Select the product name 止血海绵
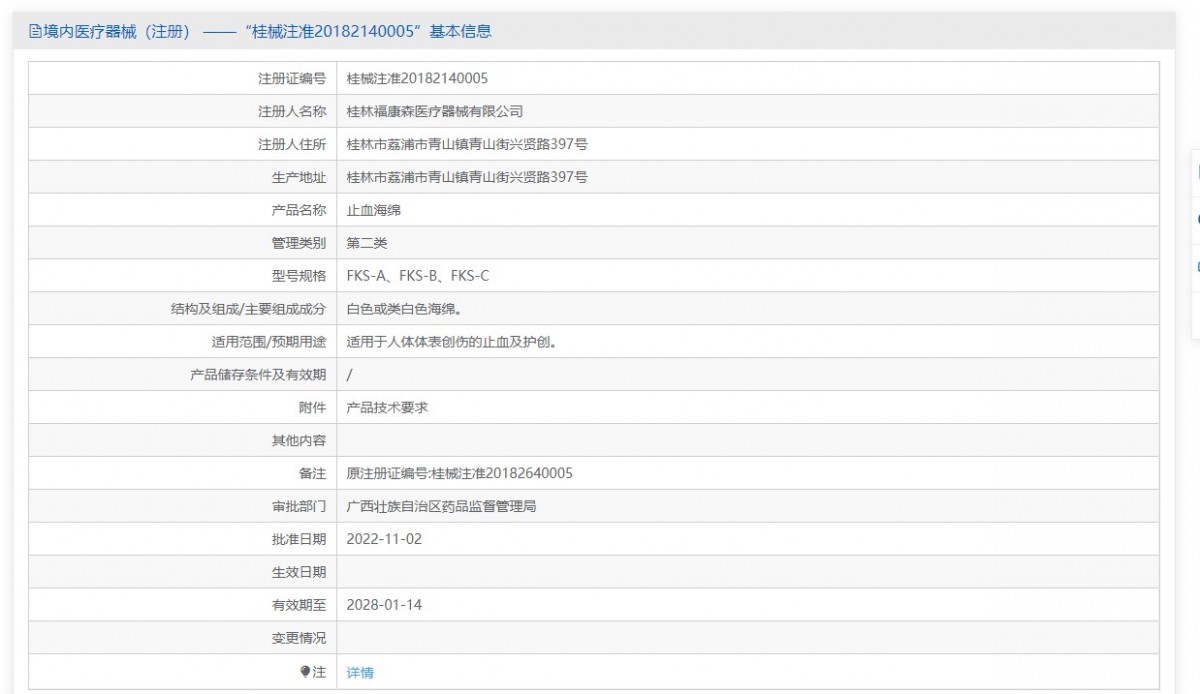Screen dimensions: 1200x694 pos(373,210)
